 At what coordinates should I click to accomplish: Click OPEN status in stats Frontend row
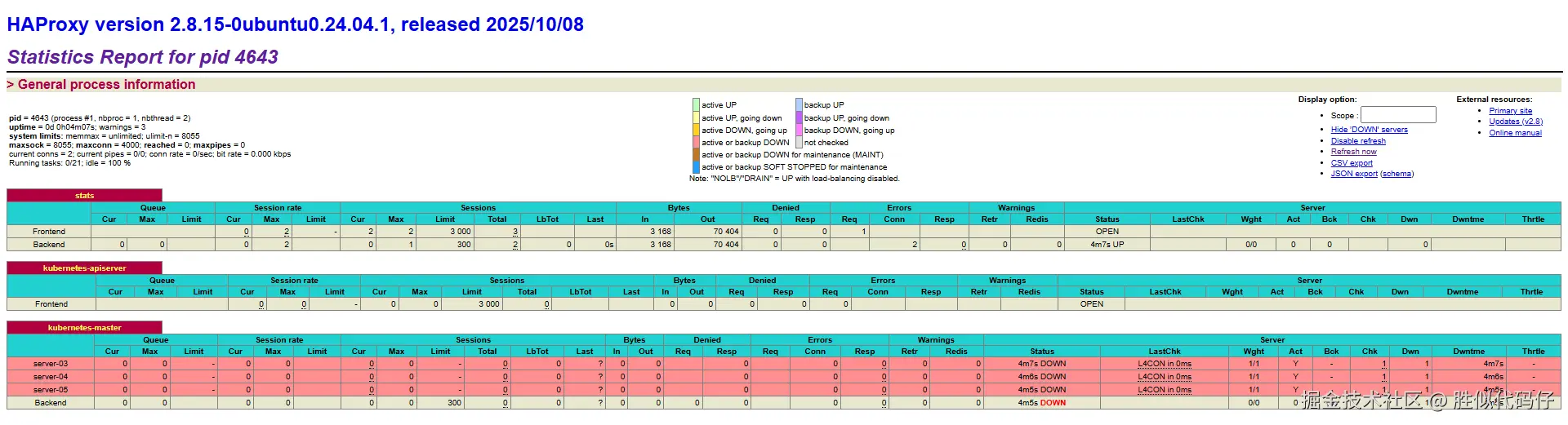[1107, 232]
